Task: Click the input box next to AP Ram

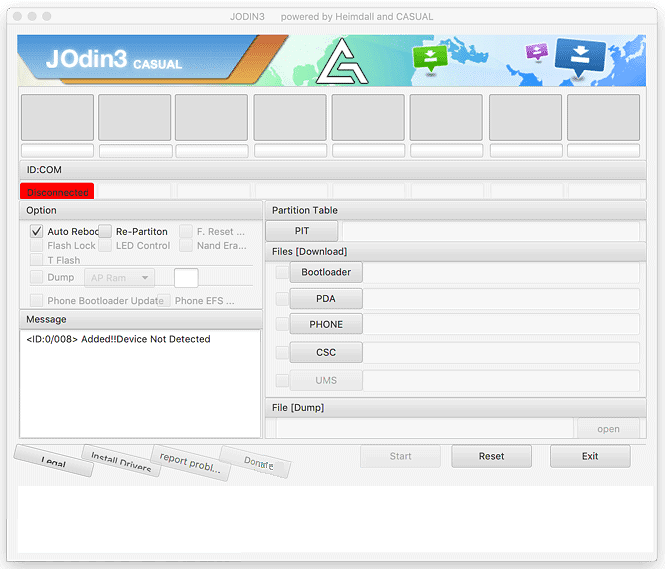Action: pyautogui.click(x=186, y=278)
